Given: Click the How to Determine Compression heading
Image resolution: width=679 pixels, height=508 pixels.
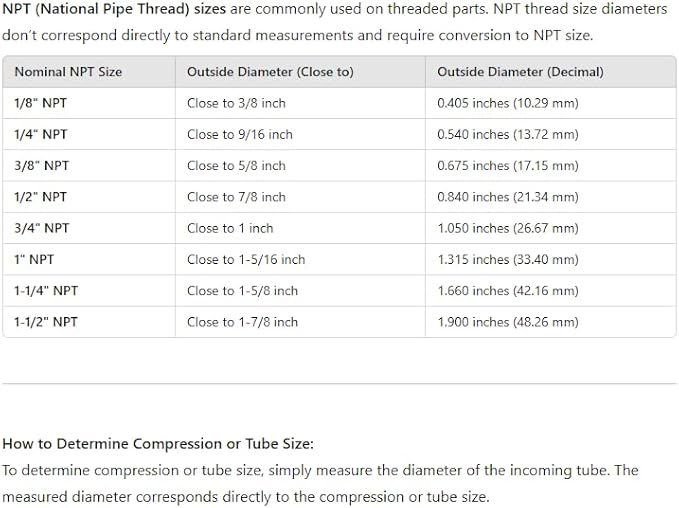Looking at the screenshot, I should (158, 444).
